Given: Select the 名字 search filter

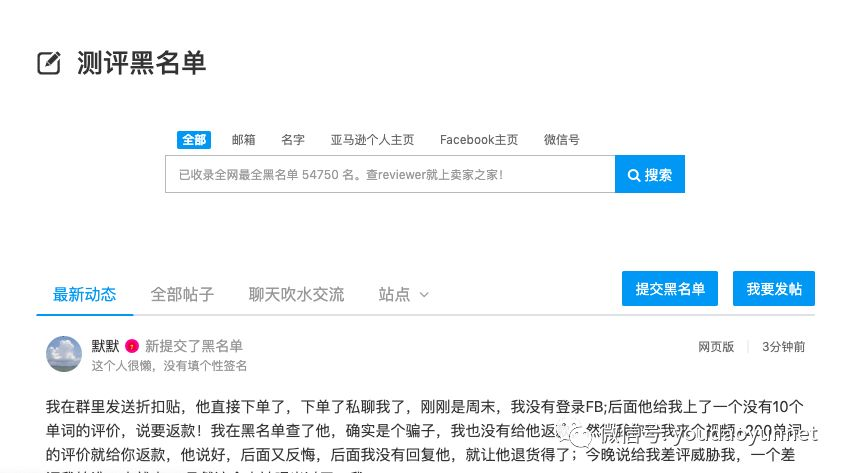Looking at the screenshot, I should click(293, 140).
